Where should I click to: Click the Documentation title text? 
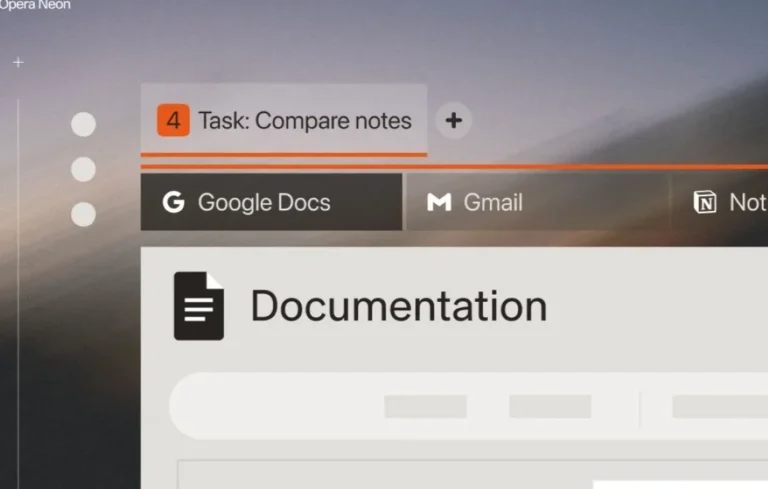pyautogui.click(x=398, y=306)
